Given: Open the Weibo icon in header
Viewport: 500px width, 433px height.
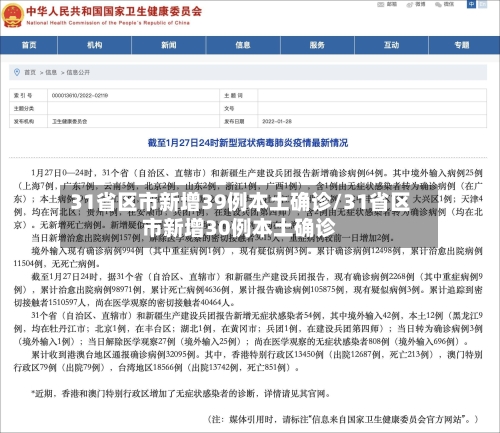Looking at the screenshot, I should tap(410, 4).
